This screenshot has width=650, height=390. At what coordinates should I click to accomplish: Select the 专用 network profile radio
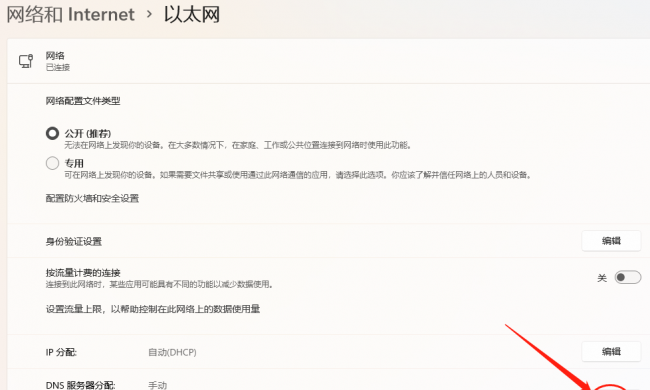coord(52,163)
